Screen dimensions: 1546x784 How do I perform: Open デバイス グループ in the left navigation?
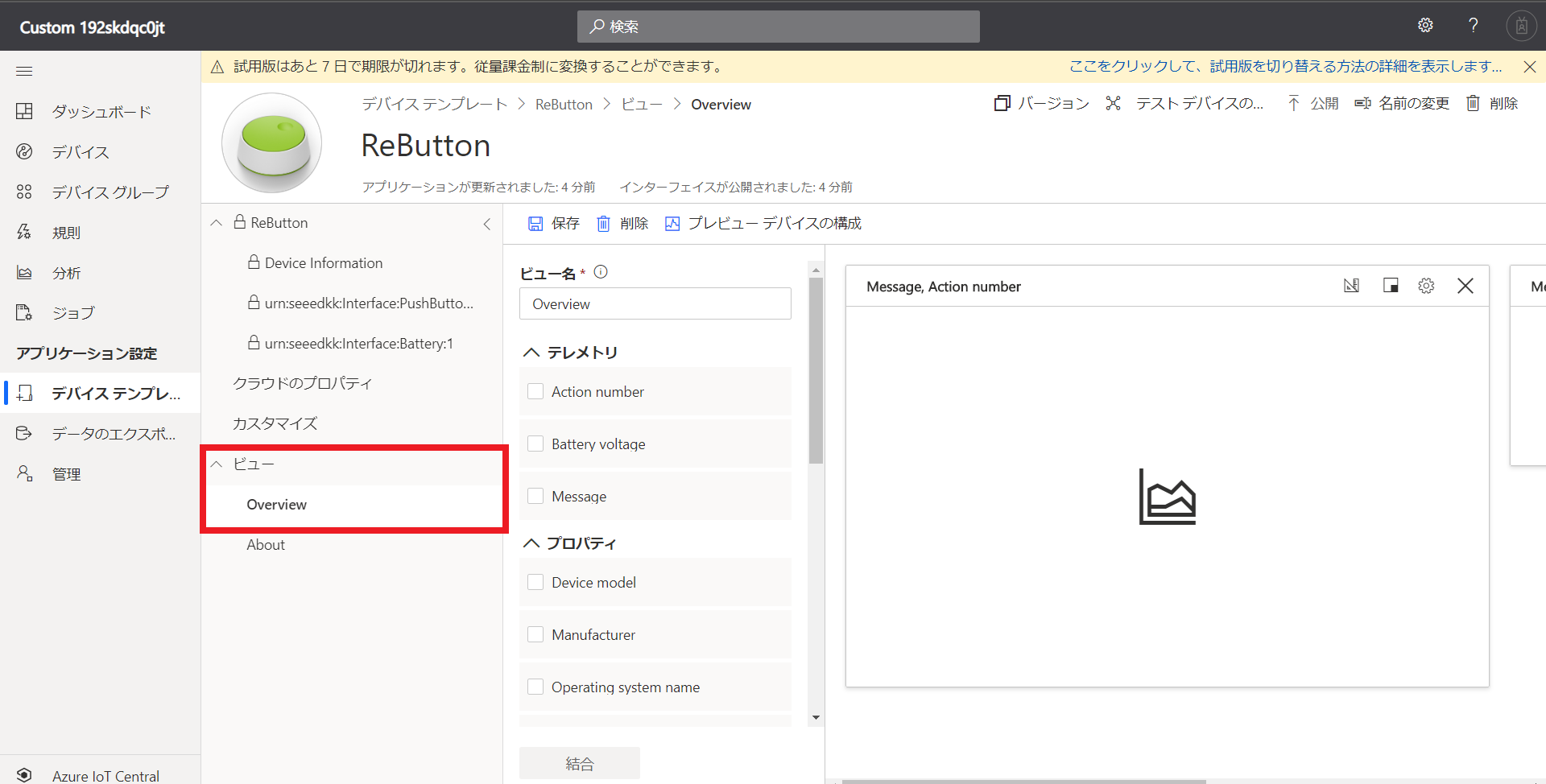tap(100, 192)
